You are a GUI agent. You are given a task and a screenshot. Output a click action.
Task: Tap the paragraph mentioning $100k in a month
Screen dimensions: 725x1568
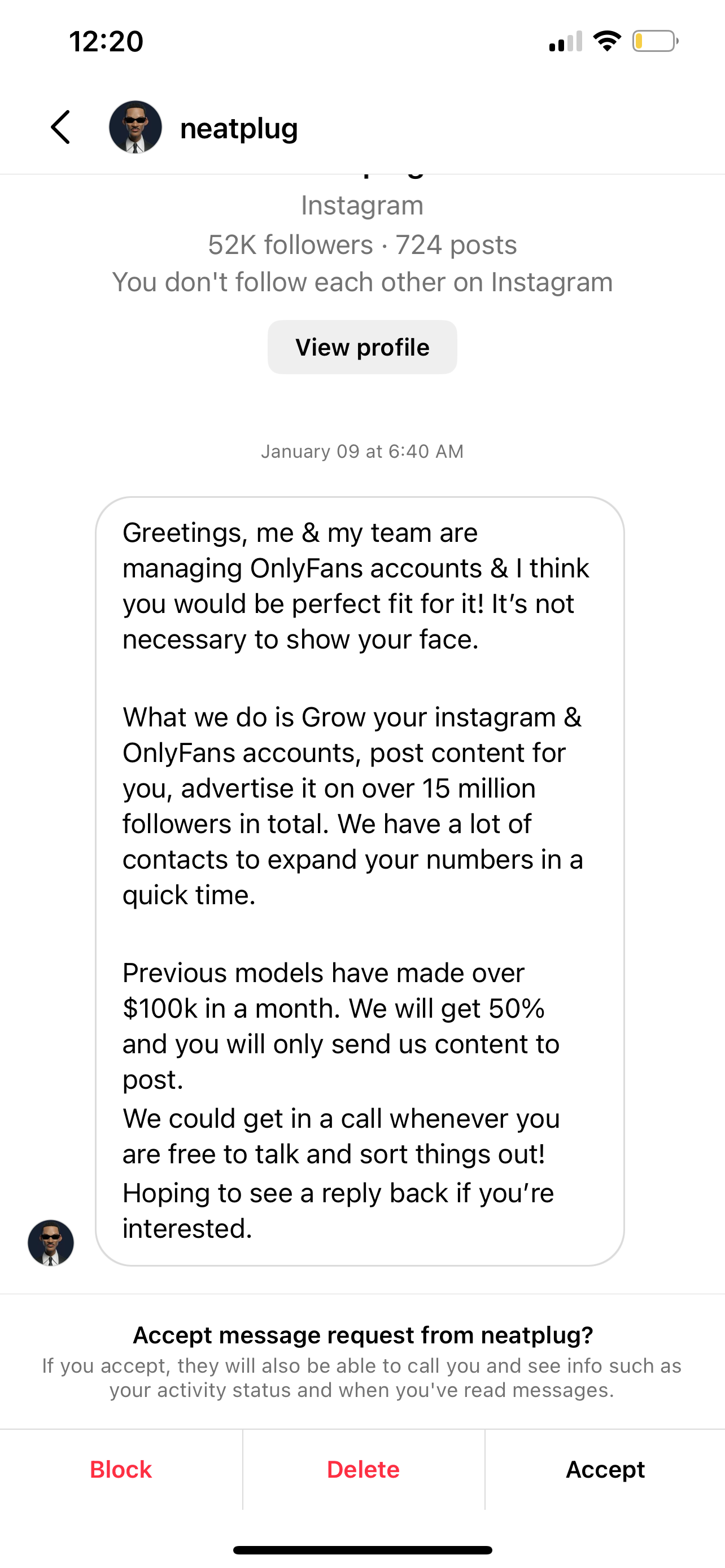(x=341, y=1026)
